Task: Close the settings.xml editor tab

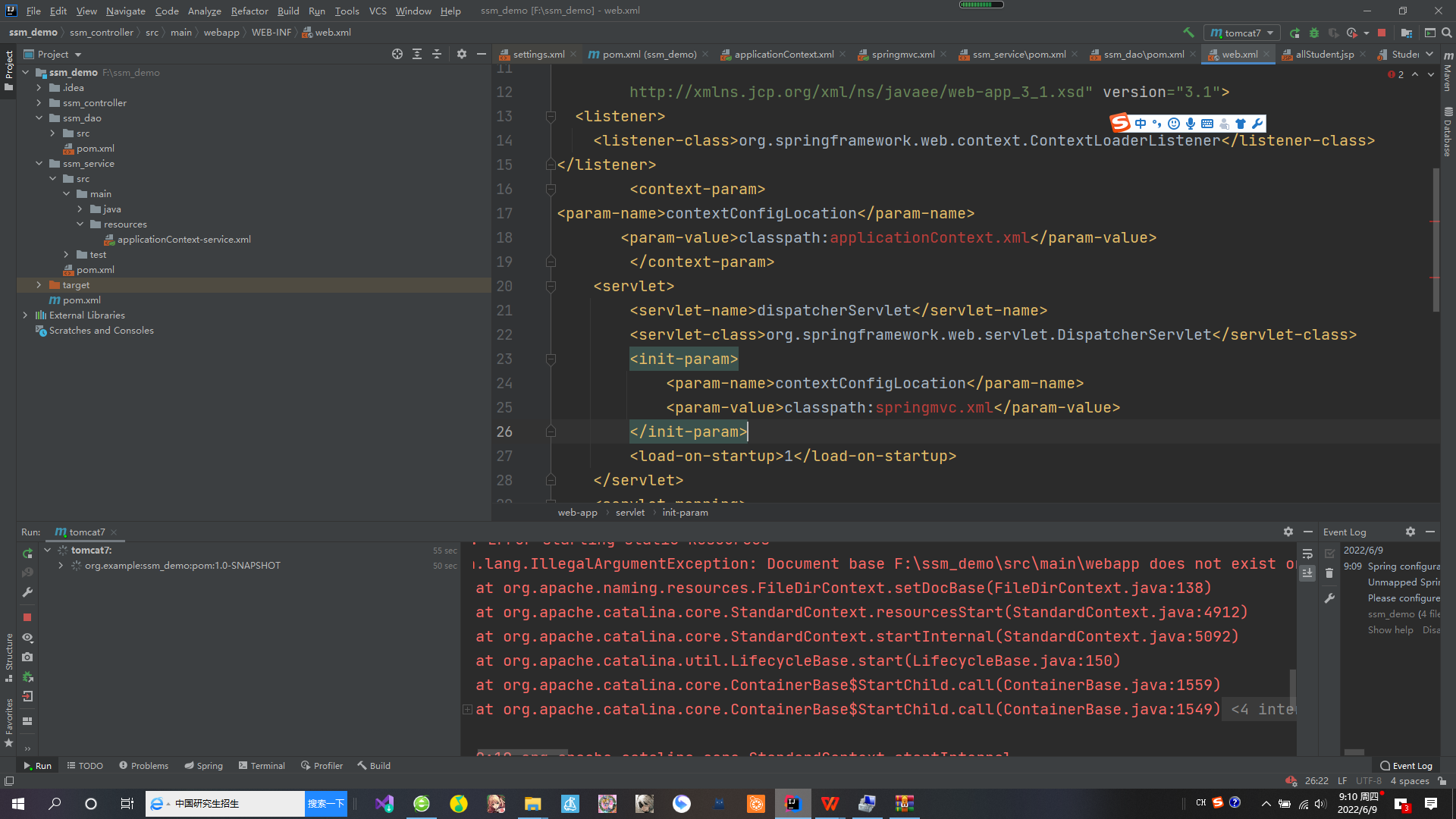Action: tap(573, 54)
